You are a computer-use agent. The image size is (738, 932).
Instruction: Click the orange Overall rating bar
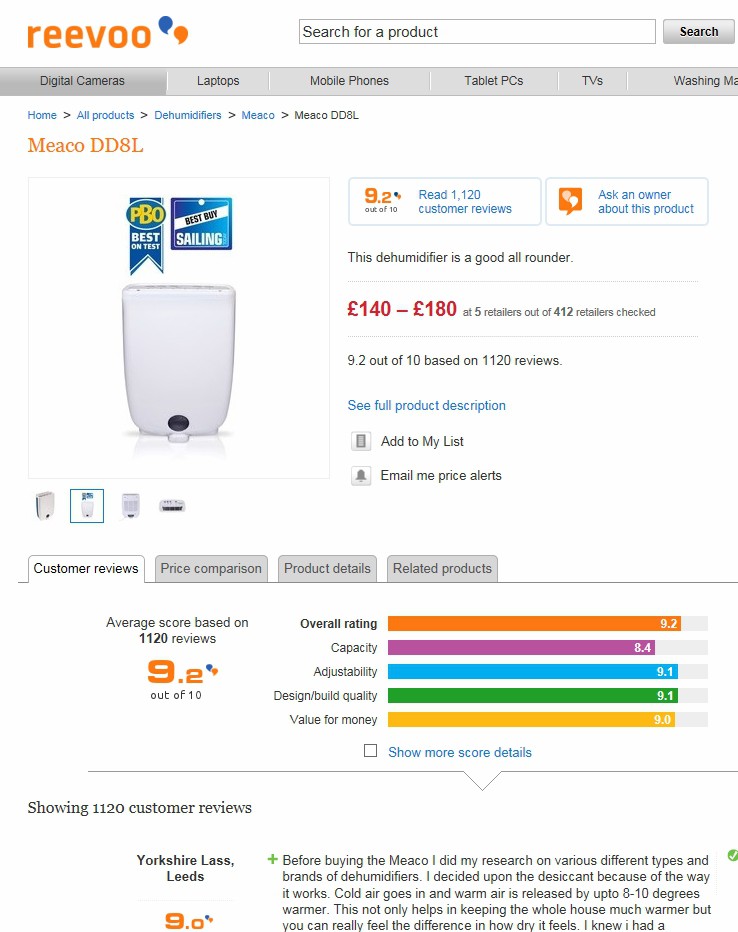click(534, 624)
